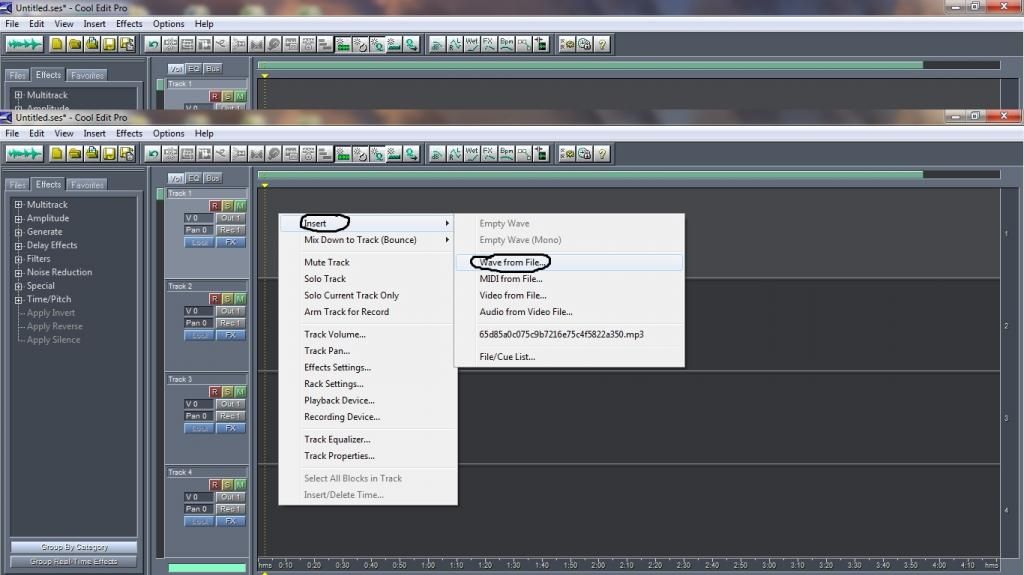The height and width of the screenshot is (575, 1024).
Task: Click the Bpm icon in lower toolbar
Action: (506, 154)
